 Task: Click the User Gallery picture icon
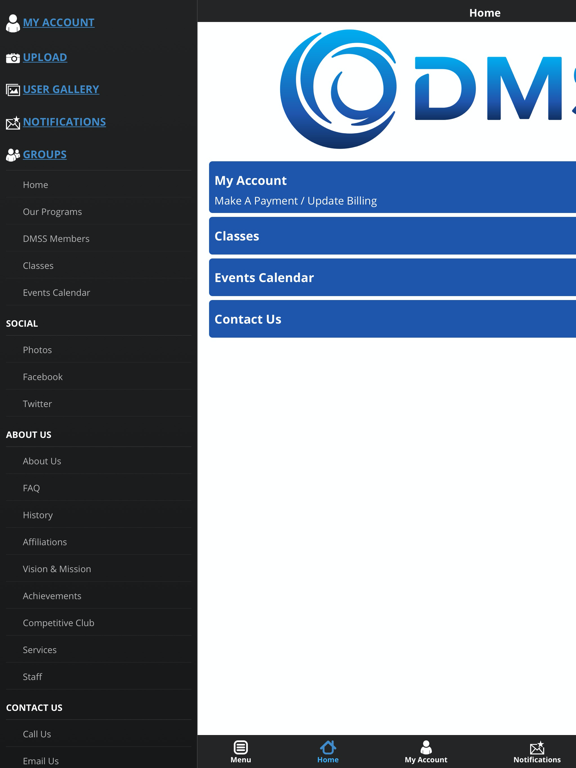tap(13, 90)
